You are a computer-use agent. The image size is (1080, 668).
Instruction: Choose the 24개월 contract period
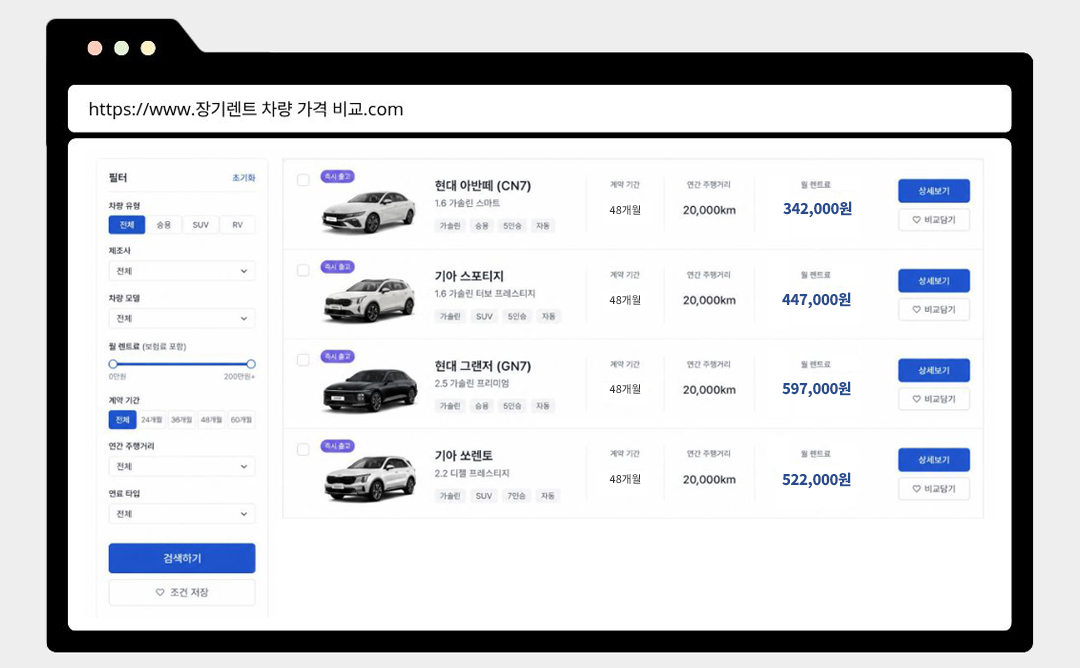(x=152, y=419)
